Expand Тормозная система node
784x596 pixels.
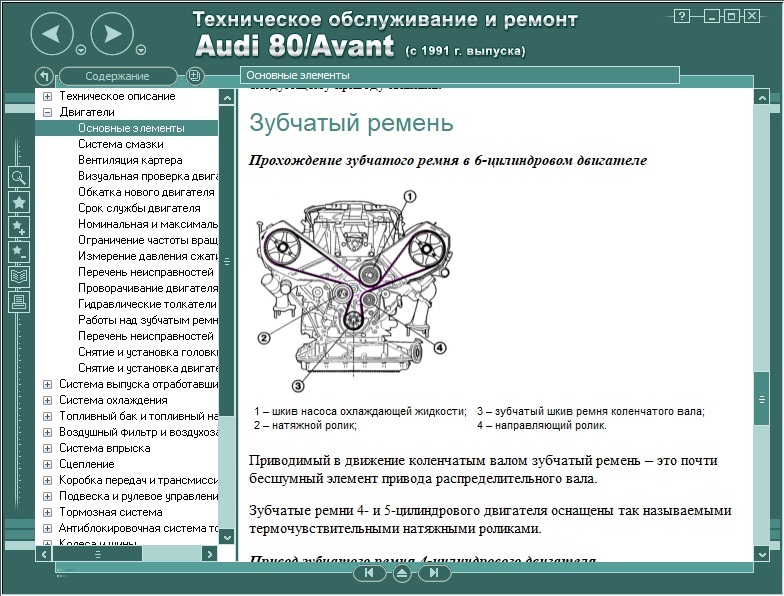click(x=48, y=512)
